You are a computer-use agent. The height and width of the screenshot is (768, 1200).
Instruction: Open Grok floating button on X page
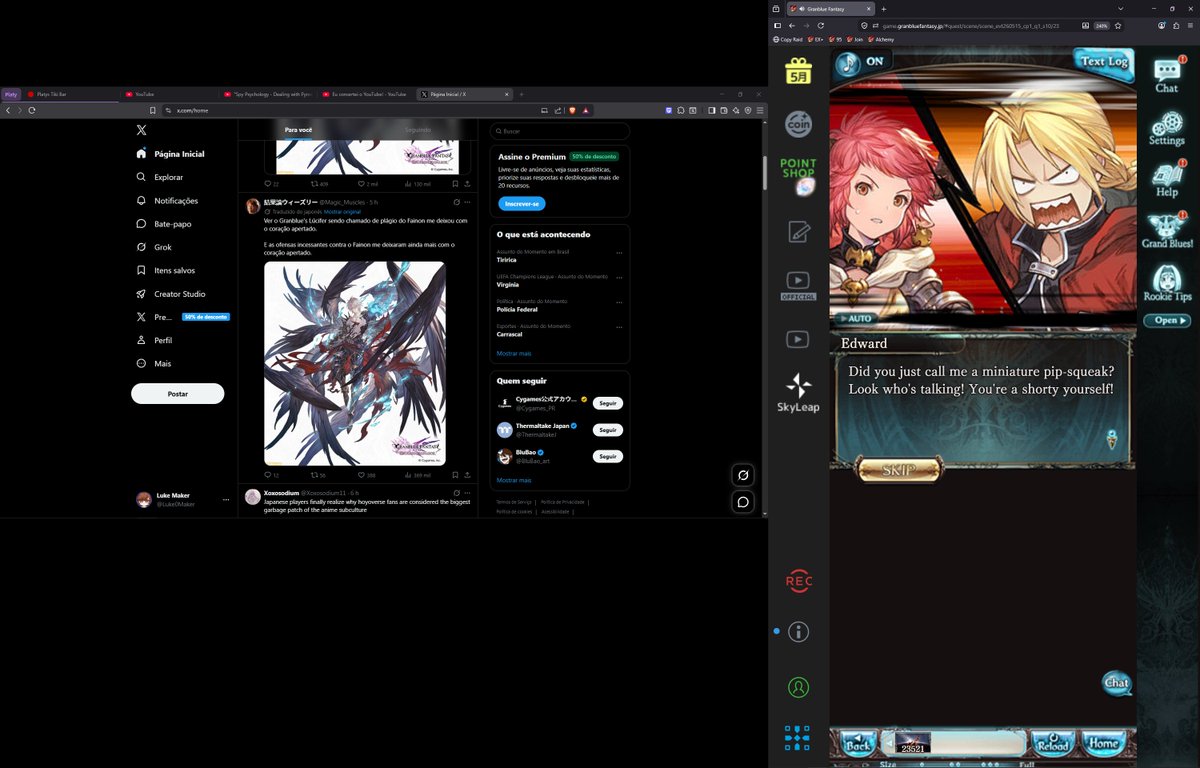coord(743,476)
